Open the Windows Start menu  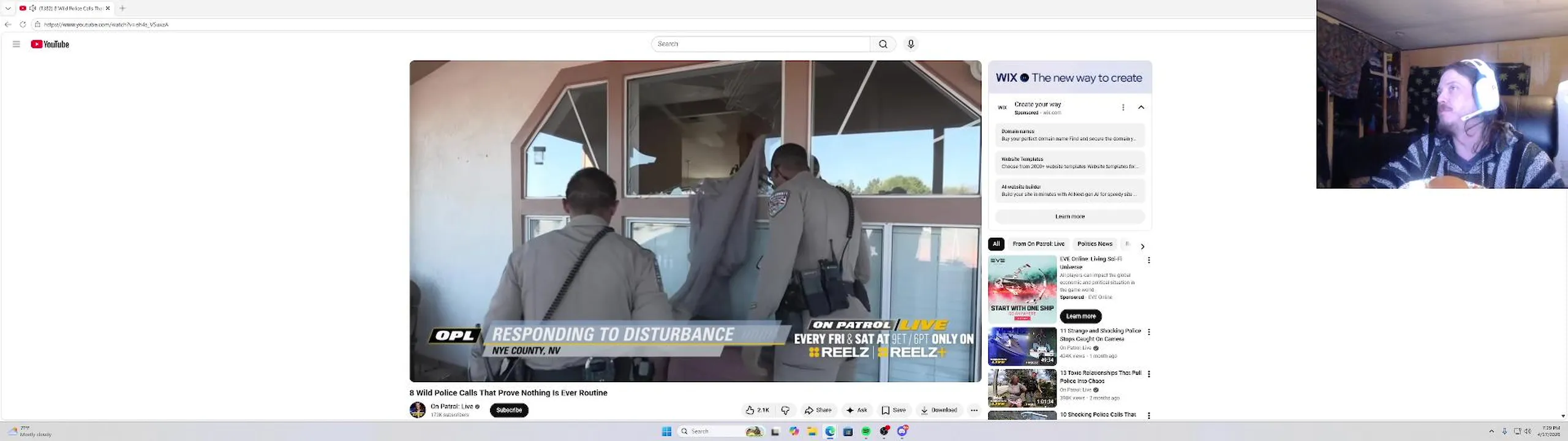666,431
